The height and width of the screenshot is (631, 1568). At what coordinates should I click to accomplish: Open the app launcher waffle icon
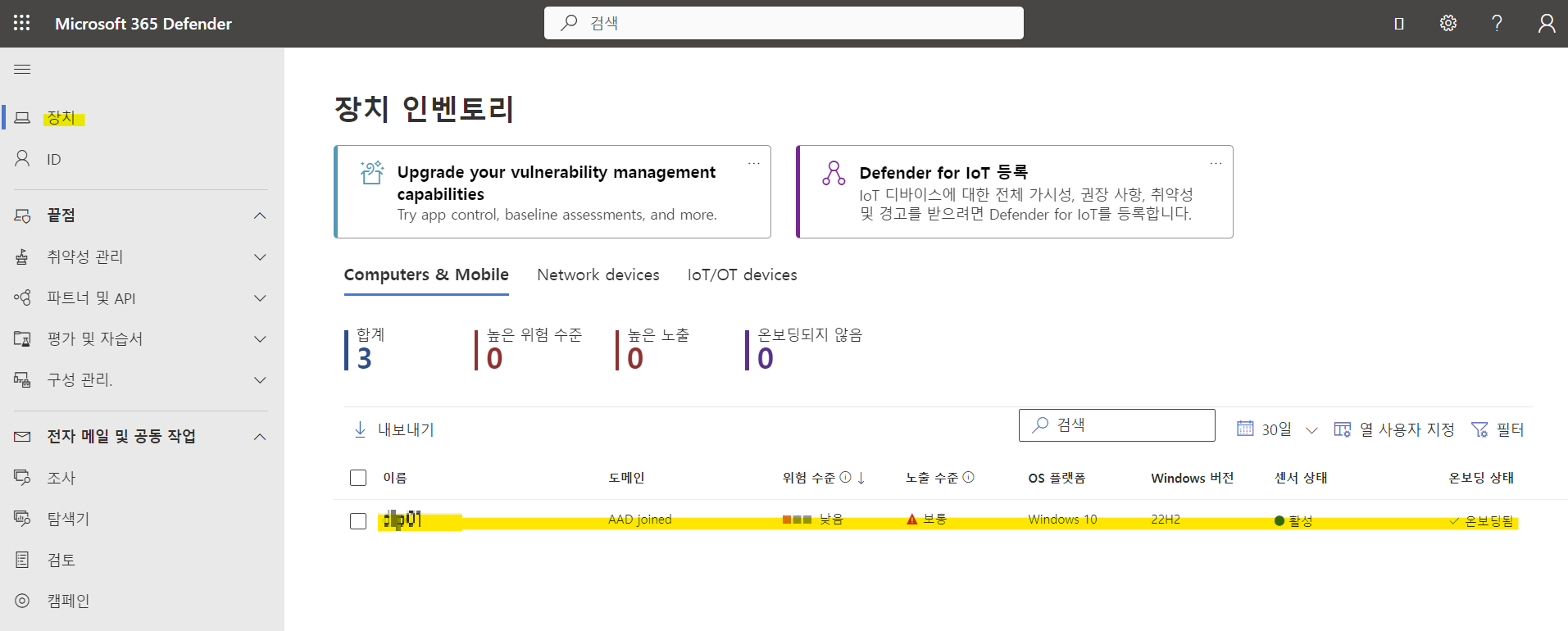pos(22,23)
